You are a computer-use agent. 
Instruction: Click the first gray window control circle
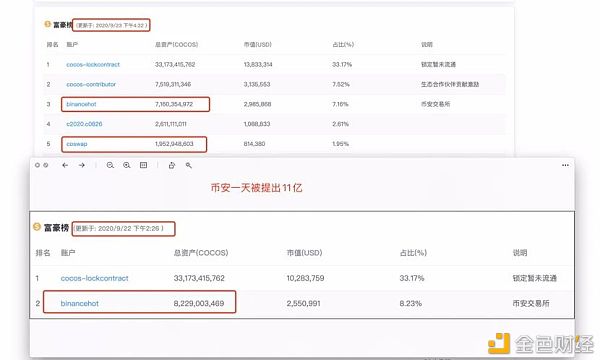[37, 165]
